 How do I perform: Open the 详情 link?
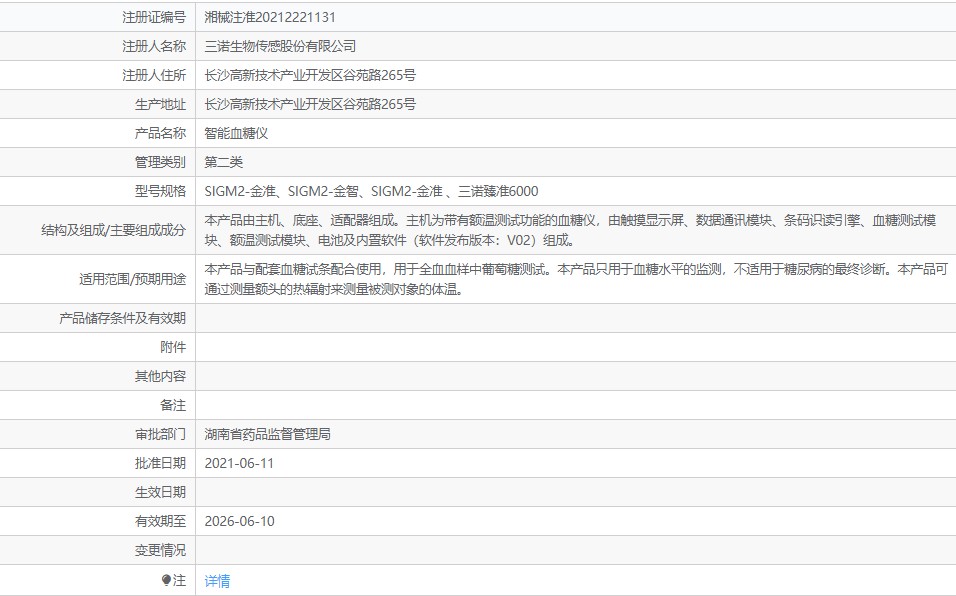tap(217, 581)
